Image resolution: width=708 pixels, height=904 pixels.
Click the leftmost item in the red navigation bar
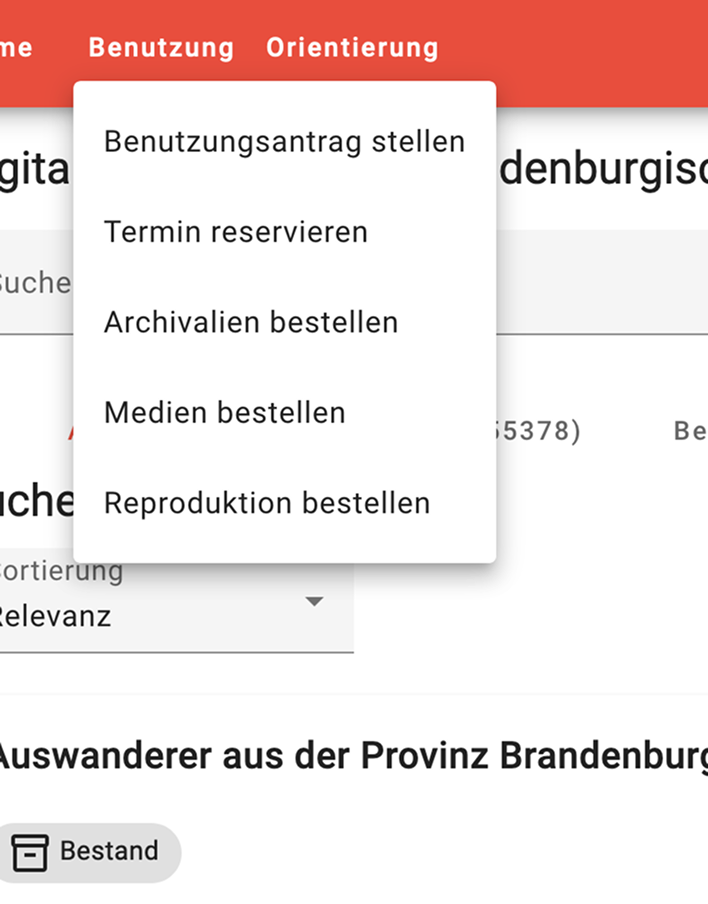(18, 47)
